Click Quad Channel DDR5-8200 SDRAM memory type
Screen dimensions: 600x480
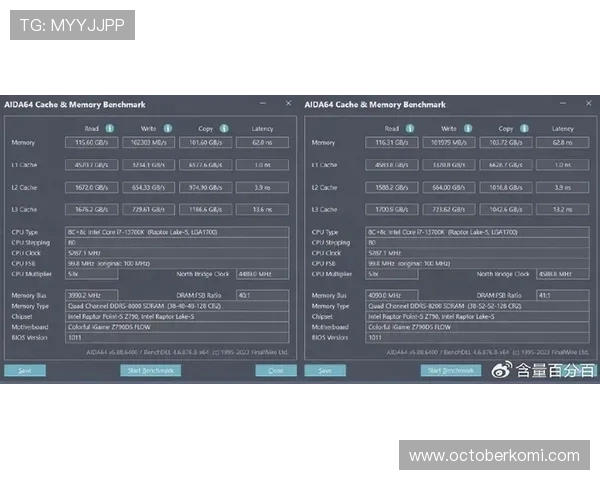pos(477,306)
